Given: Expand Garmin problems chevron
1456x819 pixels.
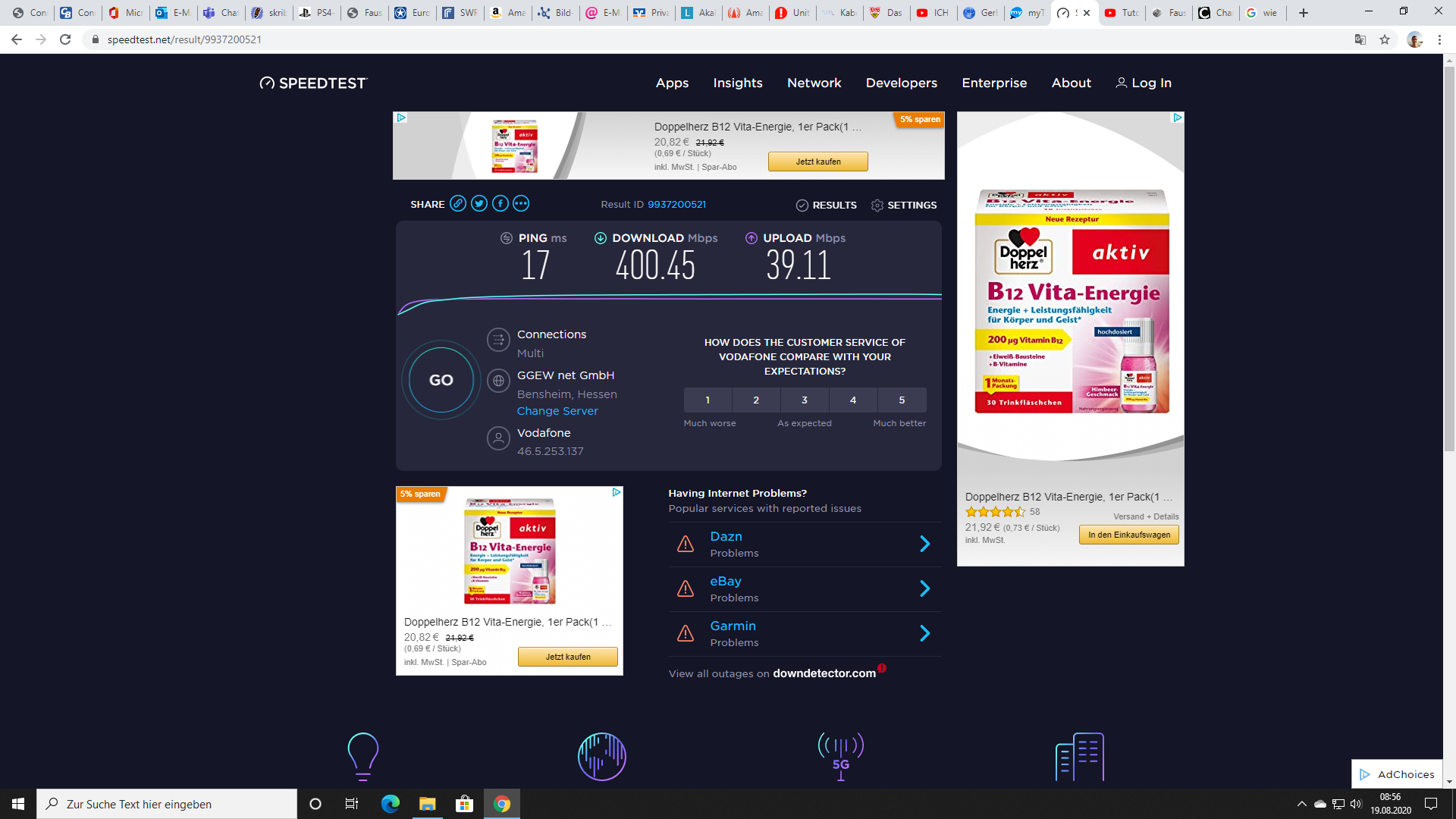Looking at the screenshot, I should 924,633.
